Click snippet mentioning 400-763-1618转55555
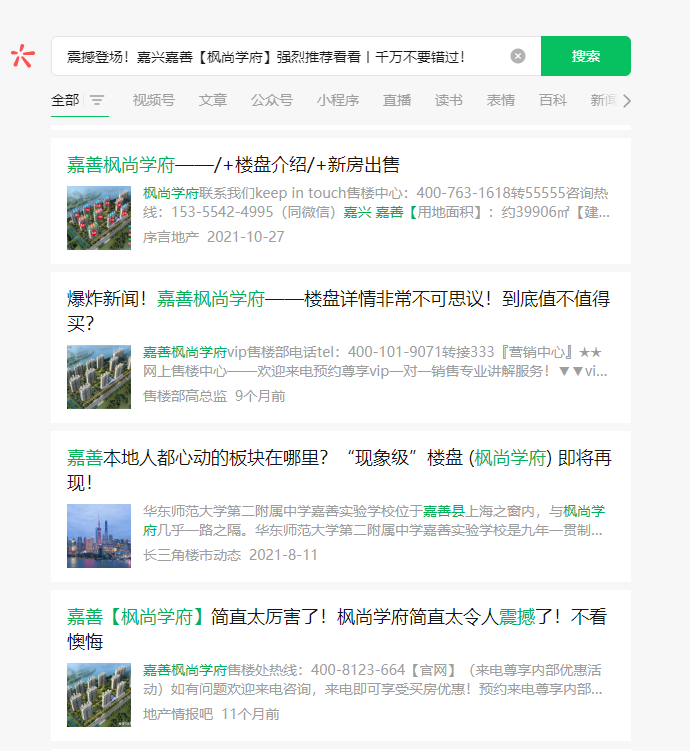This screenshot has height=751, width=690. (x=376, y=203)
